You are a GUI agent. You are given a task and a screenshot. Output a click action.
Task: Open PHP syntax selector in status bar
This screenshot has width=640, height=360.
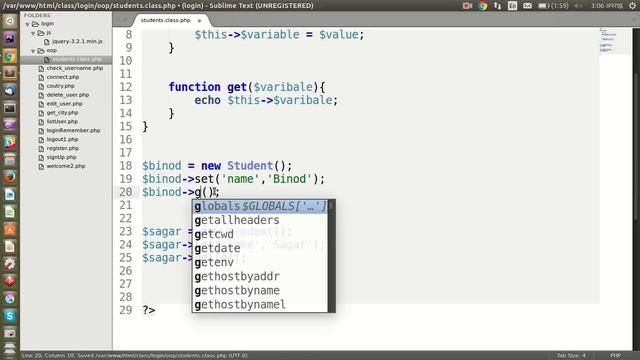point(615,356)
